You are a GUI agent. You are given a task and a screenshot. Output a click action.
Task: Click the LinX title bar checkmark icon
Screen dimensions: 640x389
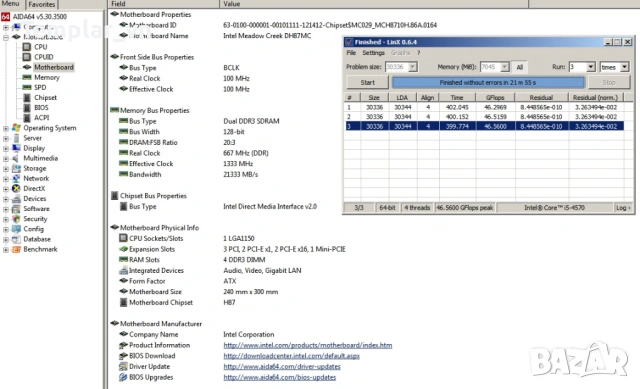349,42
